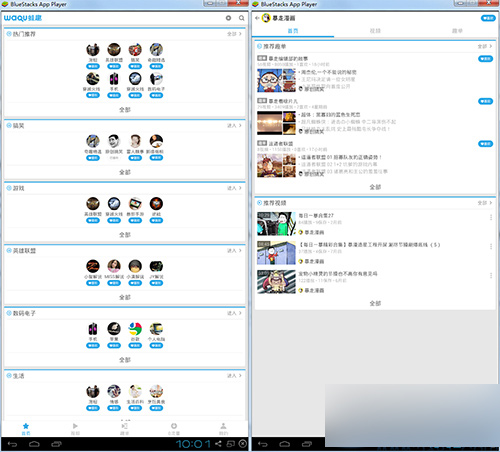Toggle follow button under 小智解说
The height and width of the screenshot is (452, 500).
[93, 283]
